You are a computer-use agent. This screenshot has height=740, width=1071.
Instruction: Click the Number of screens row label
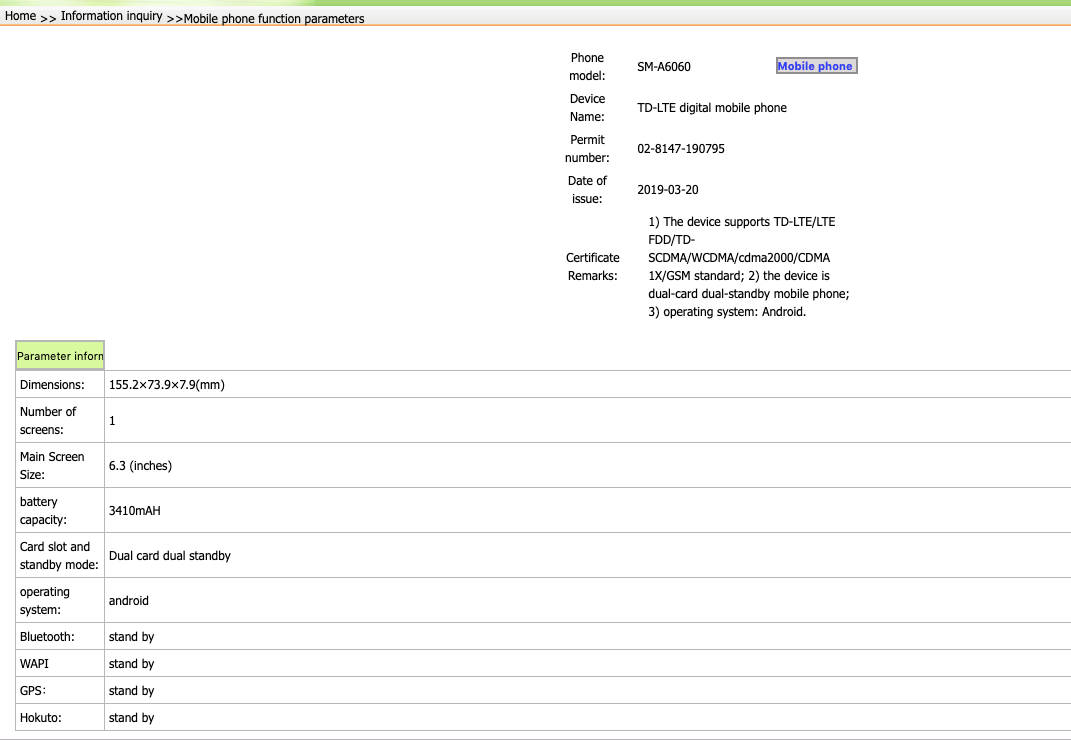pyautogui.click(x=48, y=421)
